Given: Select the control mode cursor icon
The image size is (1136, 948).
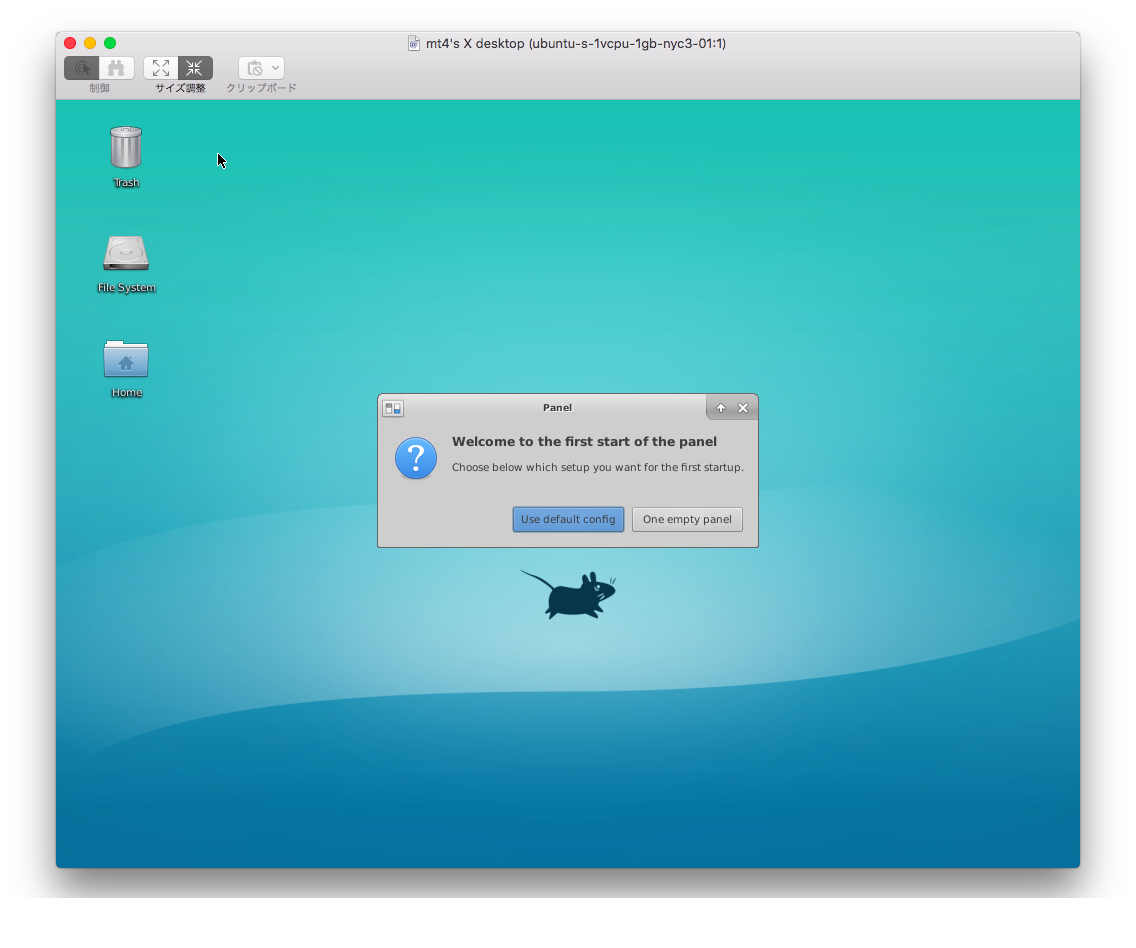Looking at the screenshot, I should [82, 68].
